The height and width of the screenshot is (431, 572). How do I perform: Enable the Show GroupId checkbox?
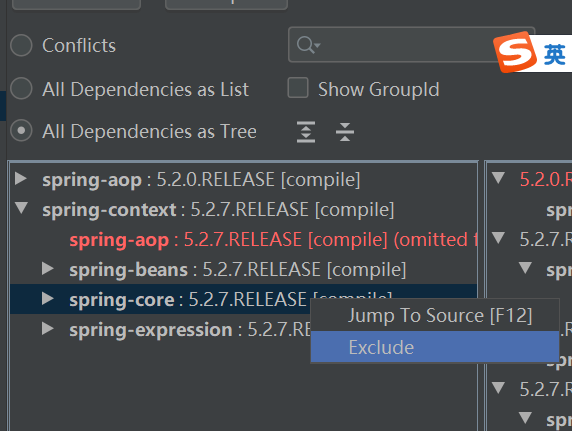point(298,88)
